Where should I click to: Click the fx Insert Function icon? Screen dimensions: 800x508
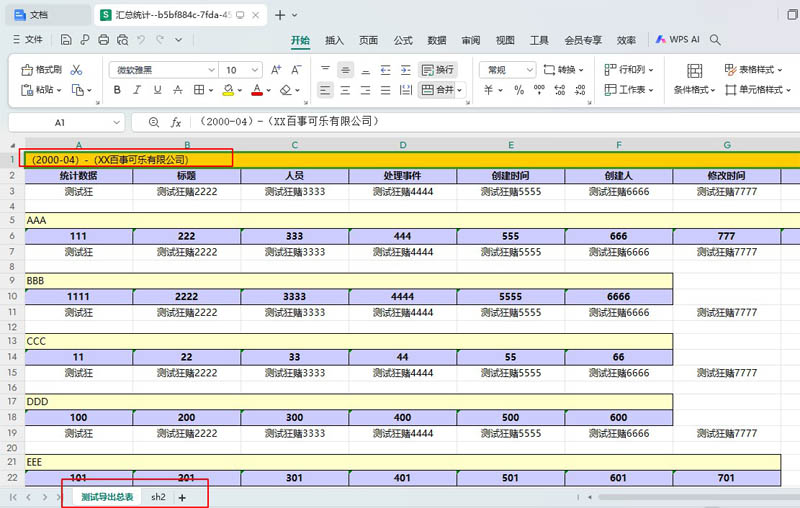click(176, 122)
